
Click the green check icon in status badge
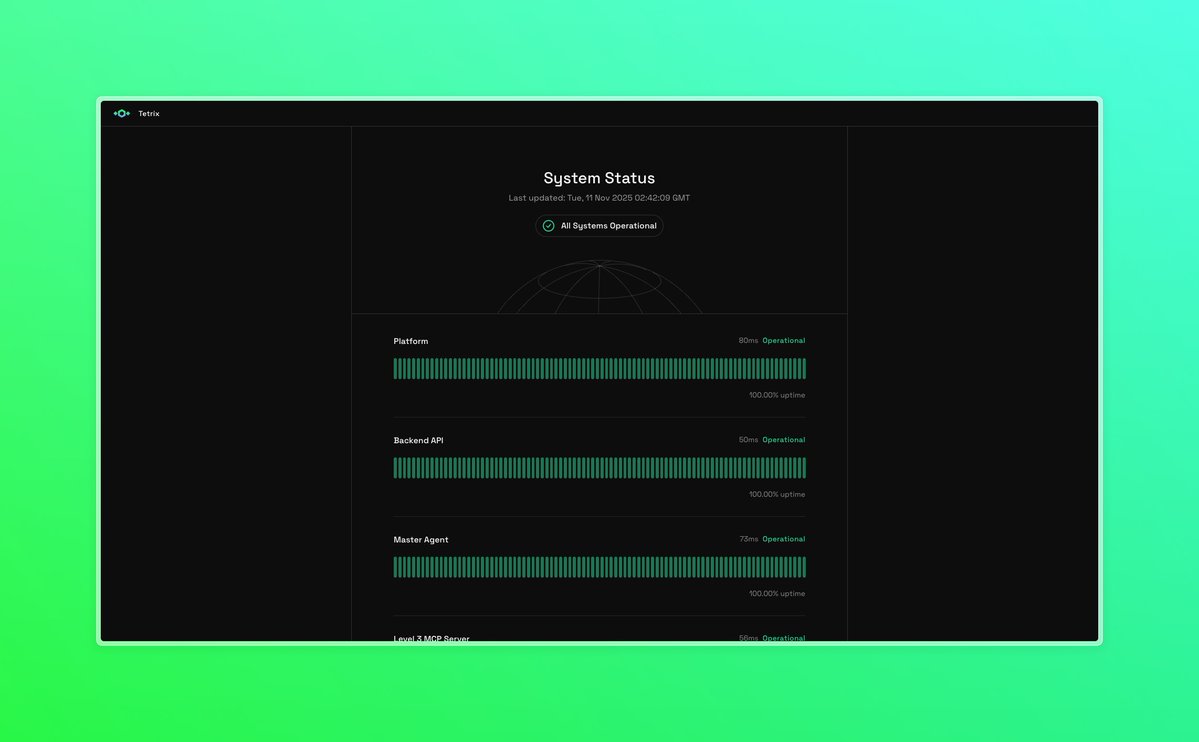(548, 225)
